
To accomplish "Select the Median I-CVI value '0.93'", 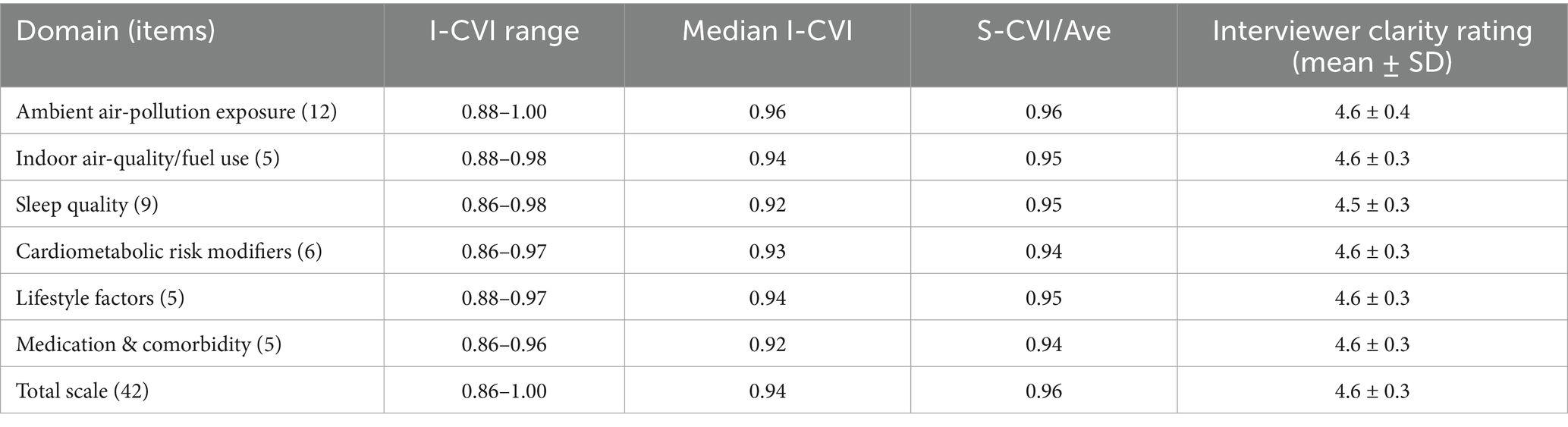I will 767,251.
